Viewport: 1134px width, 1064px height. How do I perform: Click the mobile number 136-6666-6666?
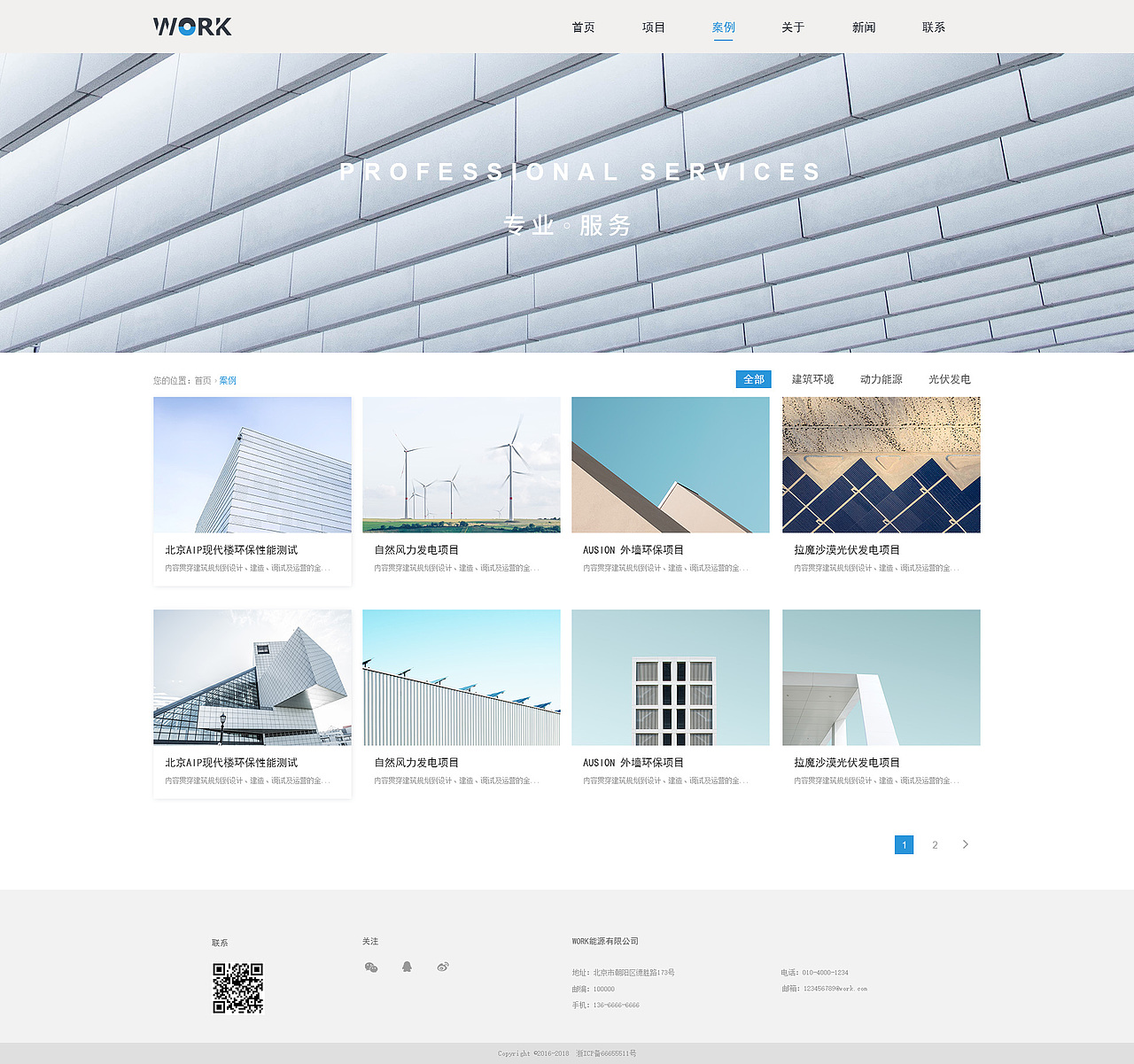(616, 1005)
